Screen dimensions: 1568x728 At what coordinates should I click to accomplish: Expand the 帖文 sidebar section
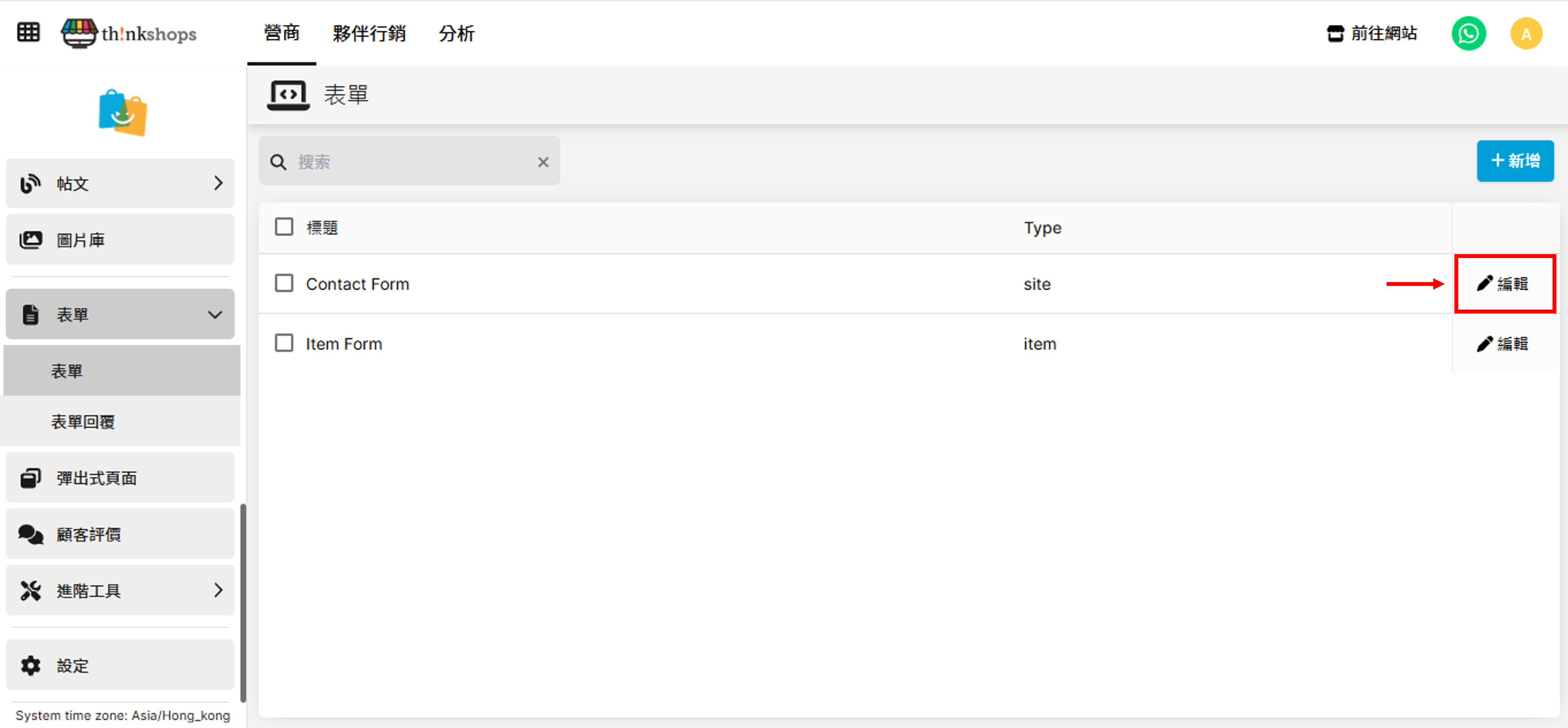(120, 183)
